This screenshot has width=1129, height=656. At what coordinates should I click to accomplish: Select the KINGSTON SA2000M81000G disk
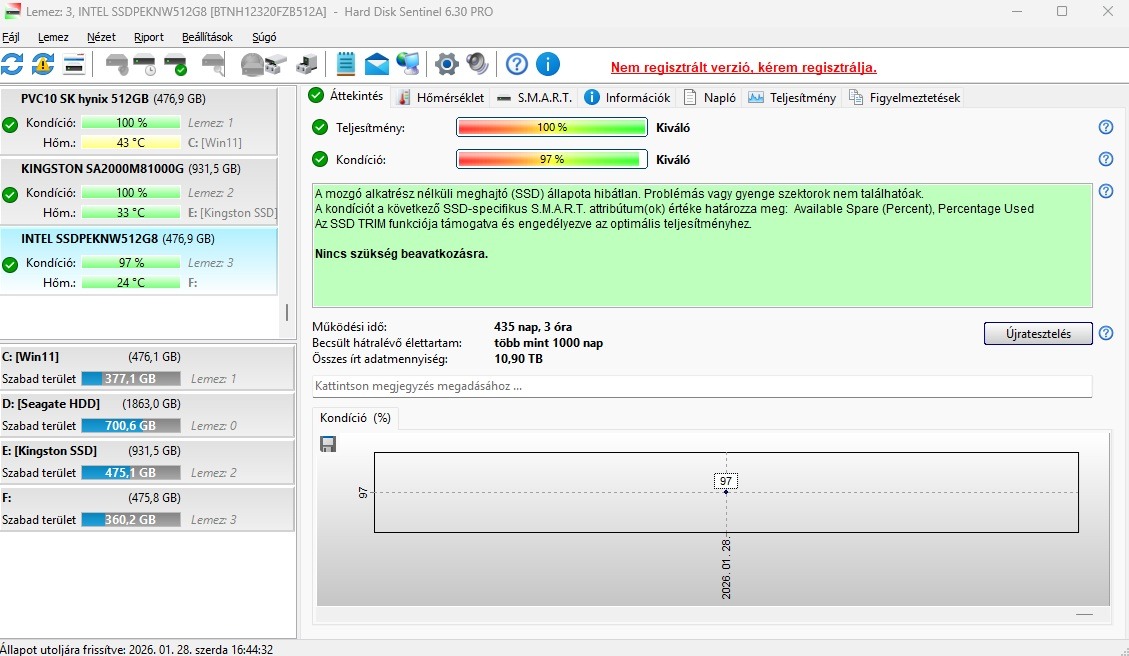tap(139, 190)
